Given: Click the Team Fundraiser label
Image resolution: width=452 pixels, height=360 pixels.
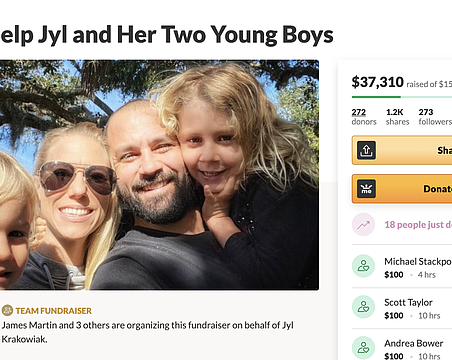Looking at the screenshot, I should (54, 311).
